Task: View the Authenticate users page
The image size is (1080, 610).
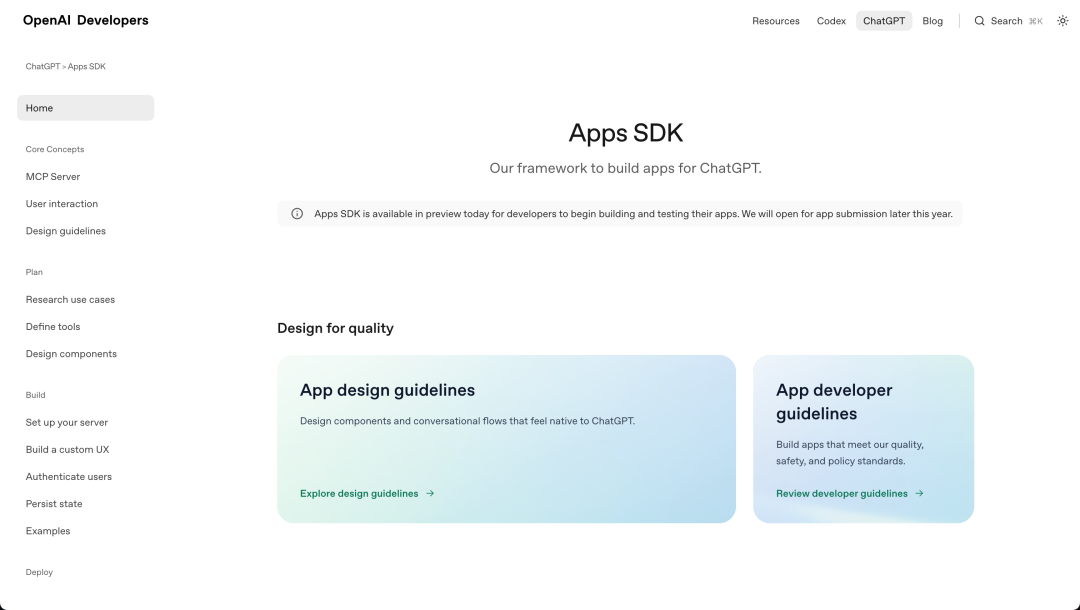Action: 69,477
